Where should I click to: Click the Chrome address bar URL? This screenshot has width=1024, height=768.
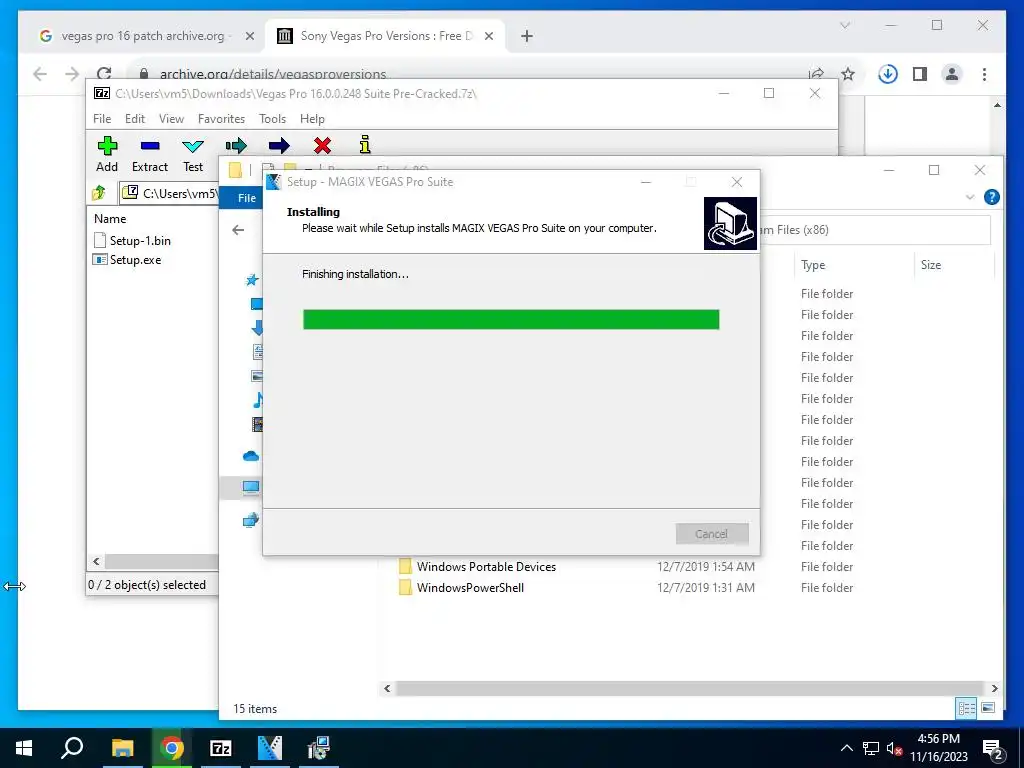point(273,74)
